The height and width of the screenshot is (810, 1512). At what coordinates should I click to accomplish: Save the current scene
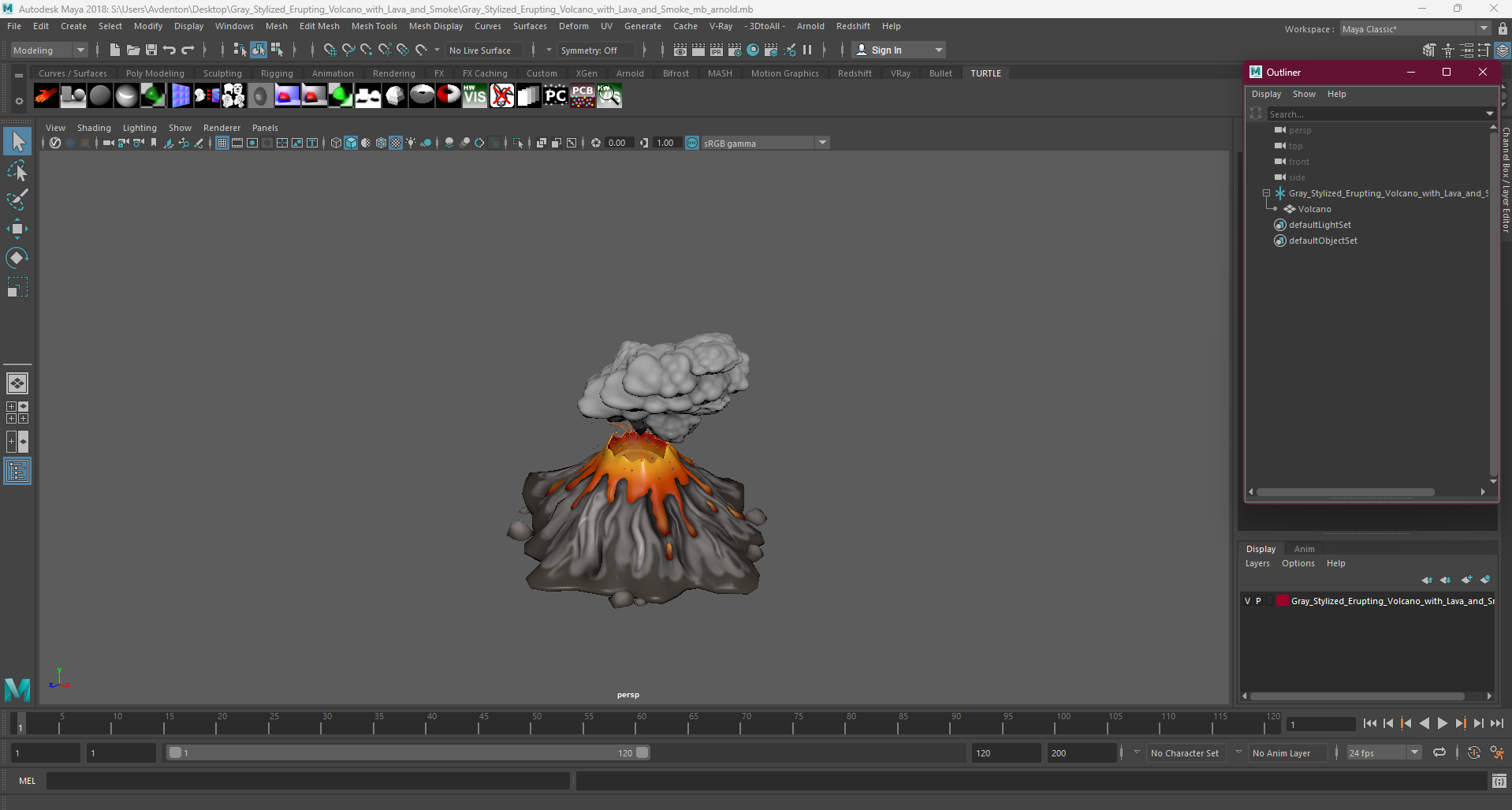pos(151,50)
